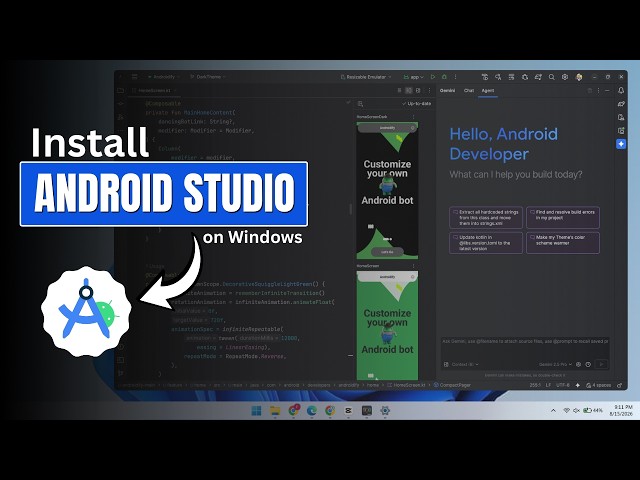This screenshot has width=640, height=480.
Task: Open the CapCut icon on the taskbar
Action: [348, 410]
